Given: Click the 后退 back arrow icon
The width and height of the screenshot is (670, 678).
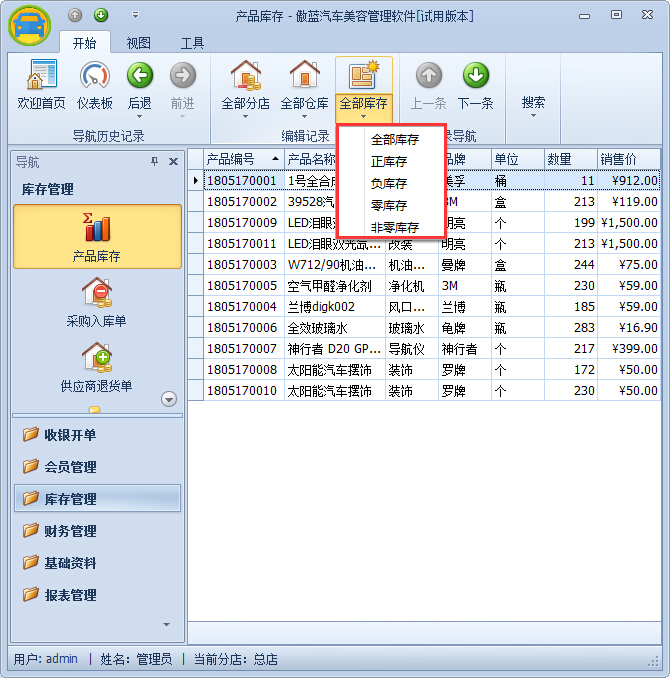Looking at the screenshot, I should coord(139,76).
